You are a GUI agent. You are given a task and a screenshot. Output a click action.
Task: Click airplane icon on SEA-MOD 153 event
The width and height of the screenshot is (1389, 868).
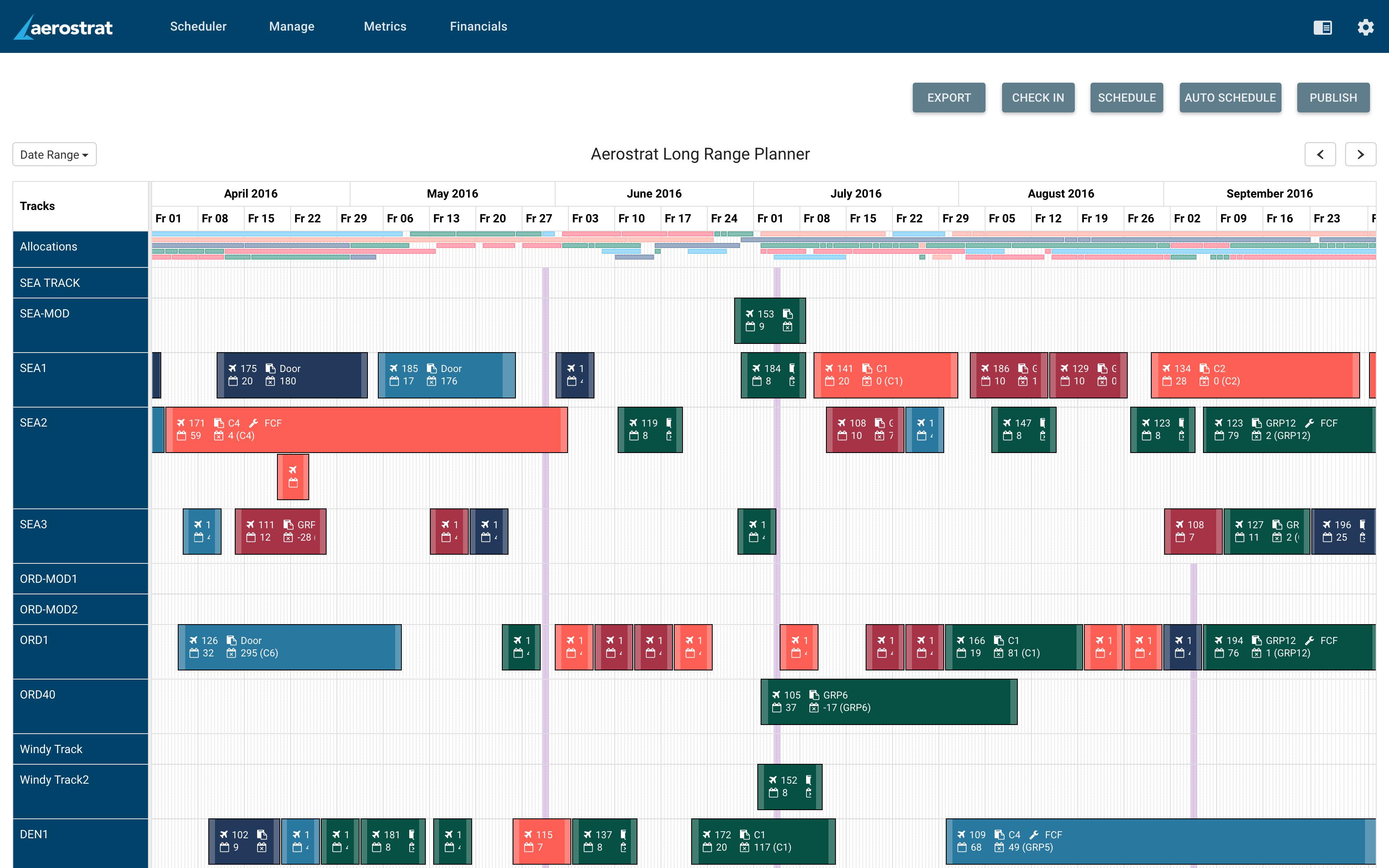coord(749,314)
